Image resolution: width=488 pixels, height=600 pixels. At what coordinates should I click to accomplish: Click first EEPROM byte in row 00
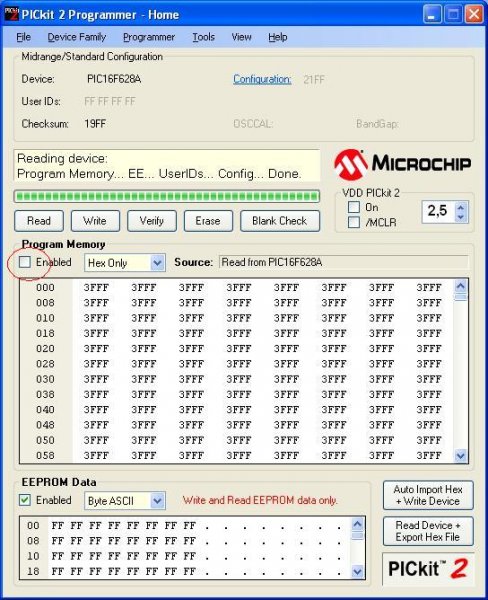pos(57,526)
